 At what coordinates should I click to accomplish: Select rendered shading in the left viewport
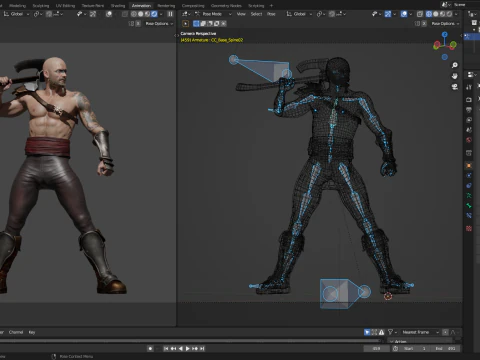pyautogui.click(x=154, y=14)
